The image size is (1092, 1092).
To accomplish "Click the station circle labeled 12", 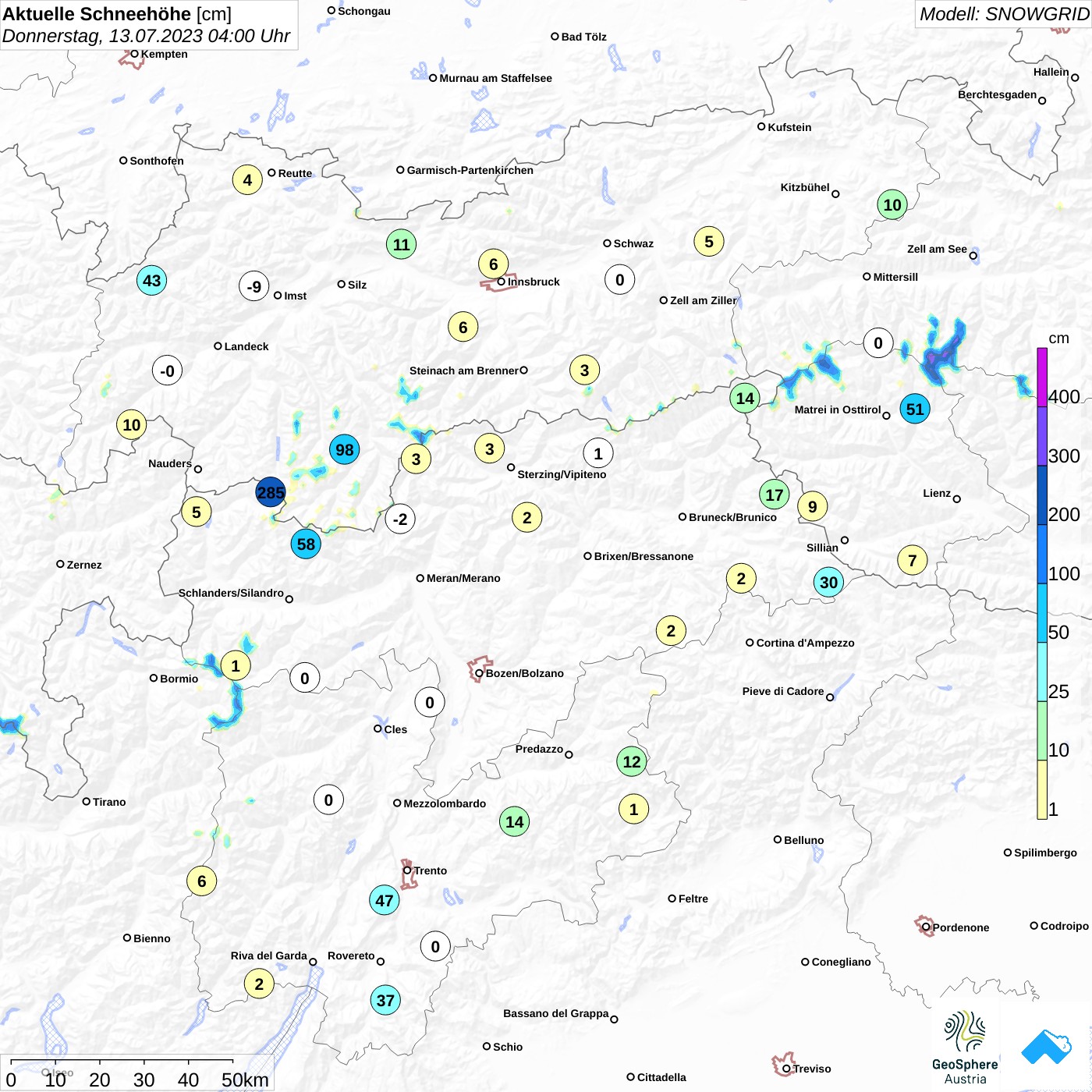I will tap(632, 761).
